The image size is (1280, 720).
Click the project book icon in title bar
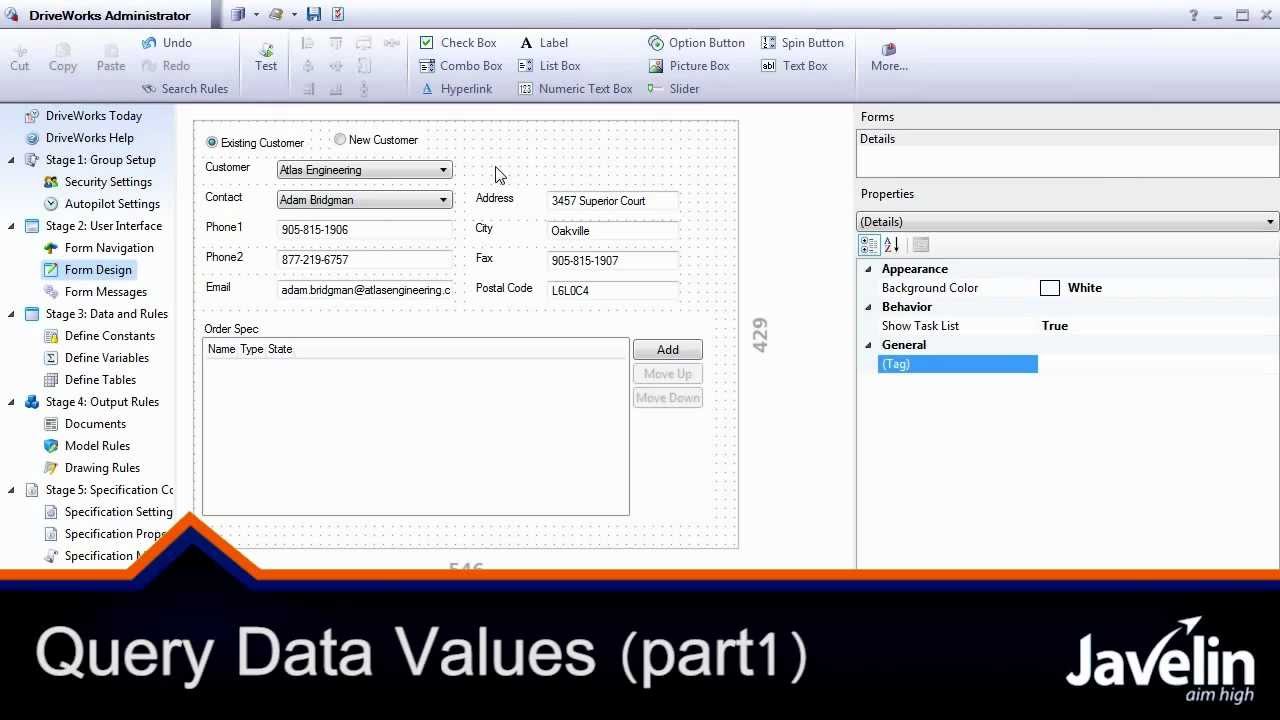276,14
